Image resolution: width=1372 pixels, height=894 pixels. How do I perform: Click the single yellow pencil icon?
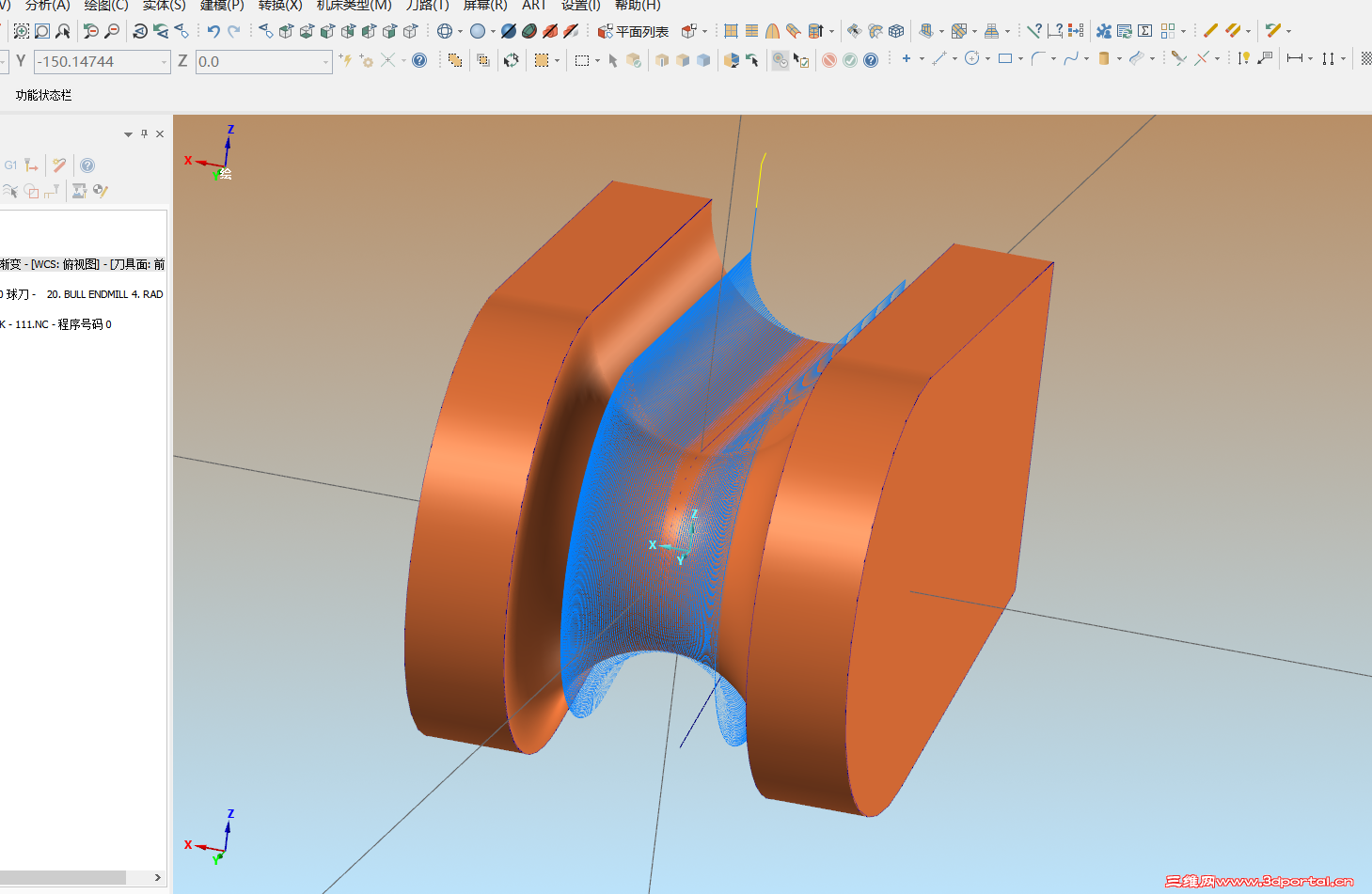(1211, 31)
